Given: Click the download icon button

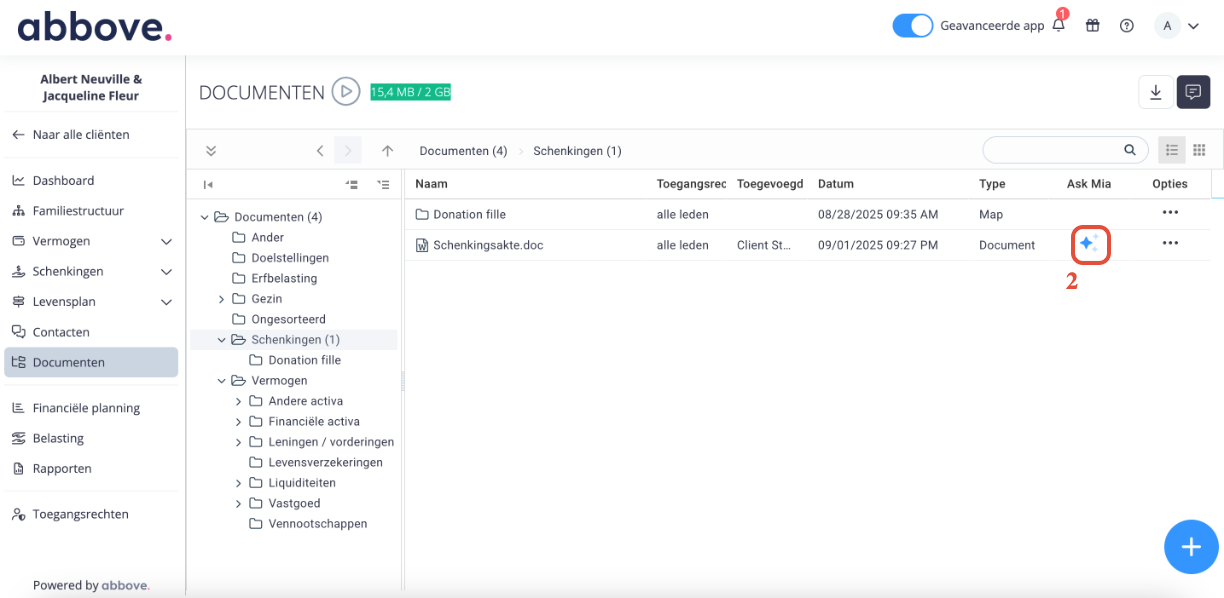Looking at the screenshot, I should [1155, 92].
